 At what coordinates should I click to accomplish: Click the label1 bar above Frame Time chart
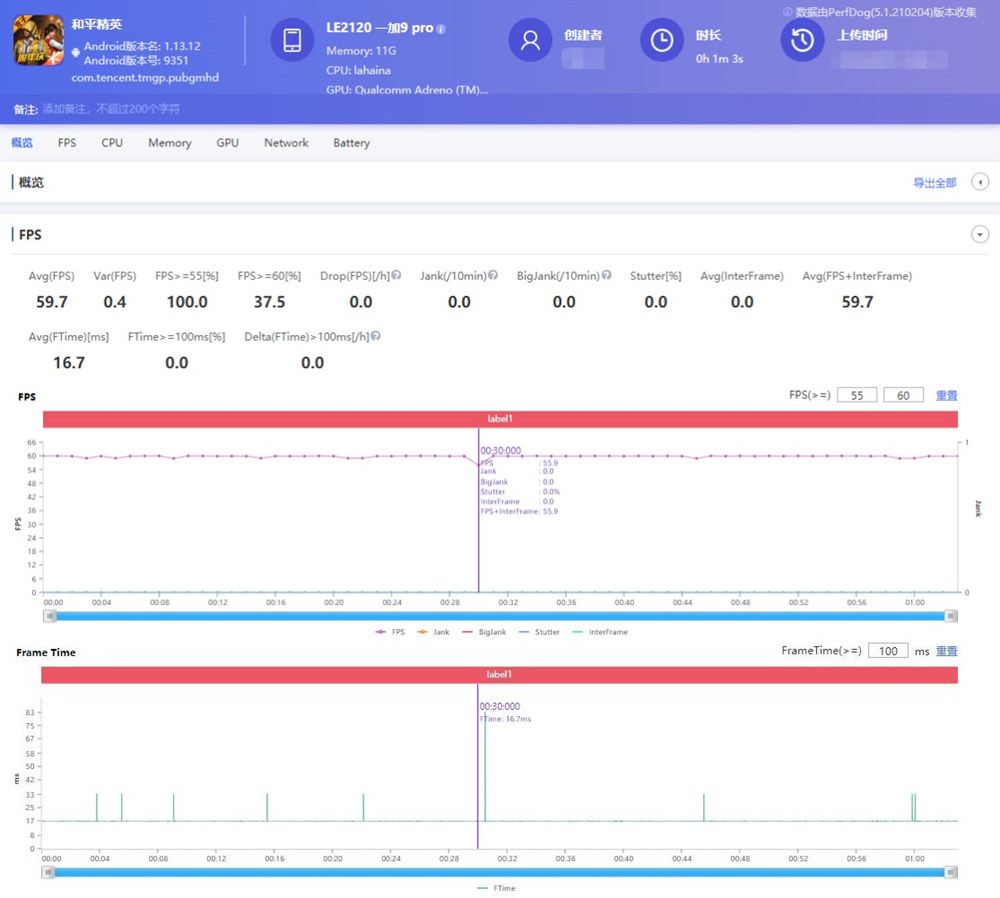499,675
